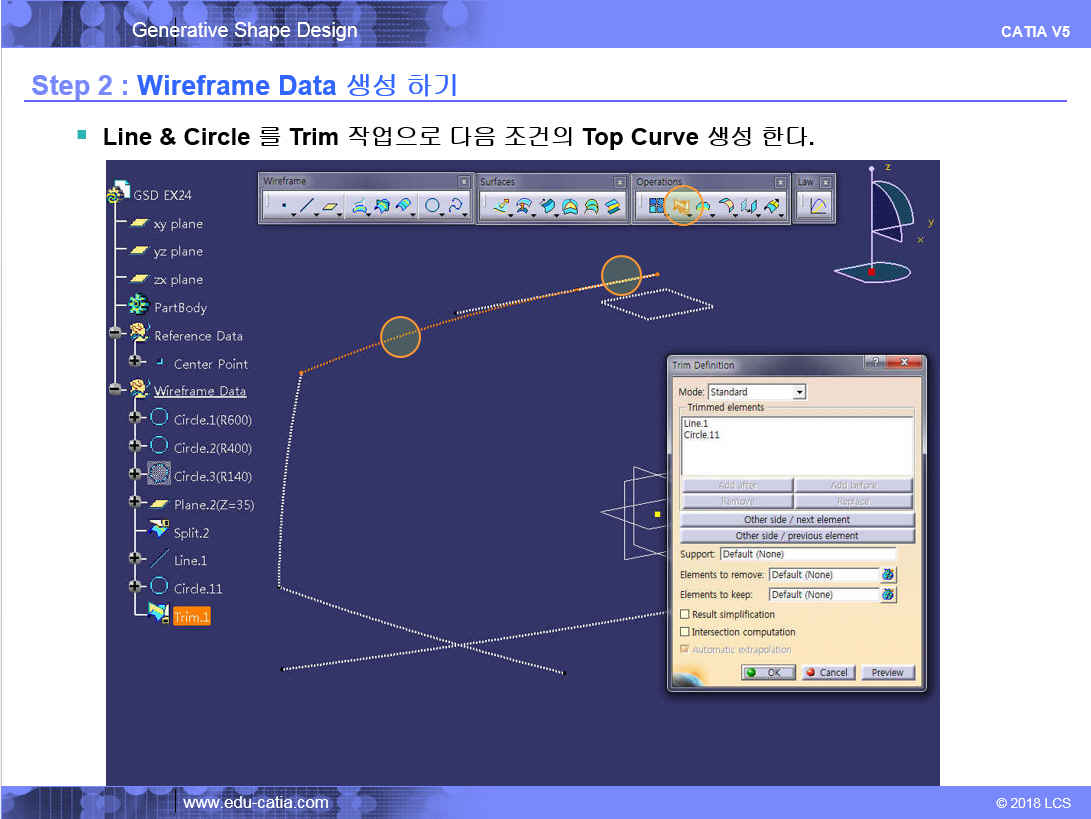Screen dimensions: 1091x819
Task: Click the Plane tool in Wireframe toolbar
Action: tap(330, 207)
